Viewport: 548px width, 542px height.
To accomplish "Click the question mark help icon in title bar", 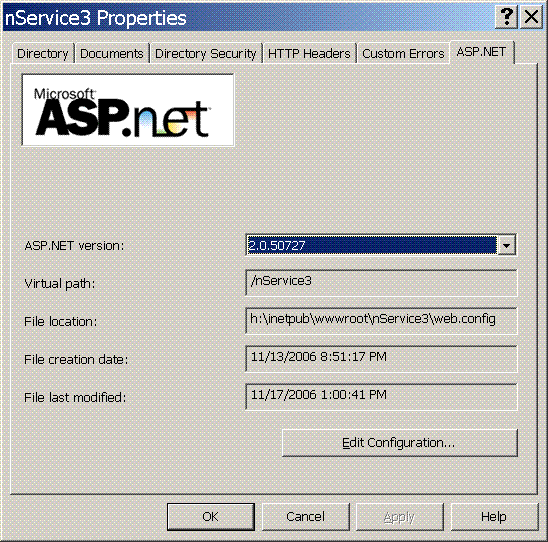I will 506,17.
